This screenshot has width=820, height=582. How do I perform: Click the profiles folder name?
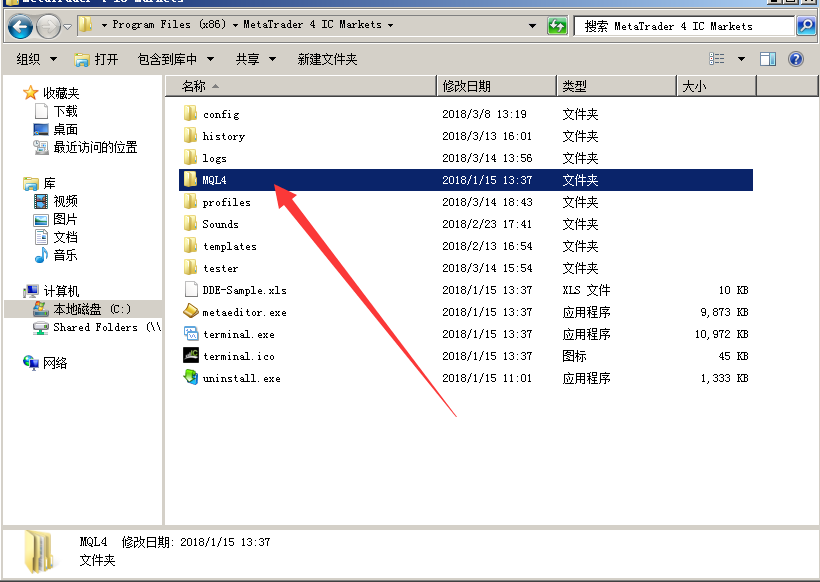pyautogui.click(x=226, y=202)
